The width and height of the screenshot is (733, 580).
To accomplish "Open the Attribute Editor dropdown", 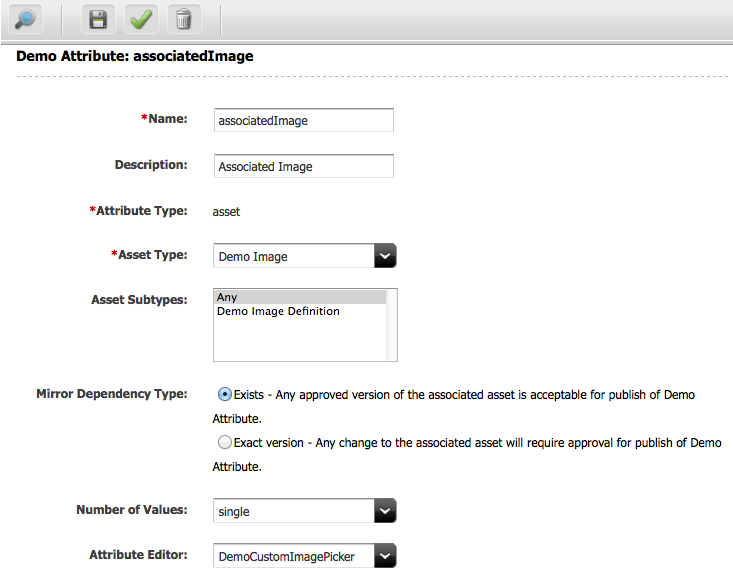I will click(x=305, y=556).
